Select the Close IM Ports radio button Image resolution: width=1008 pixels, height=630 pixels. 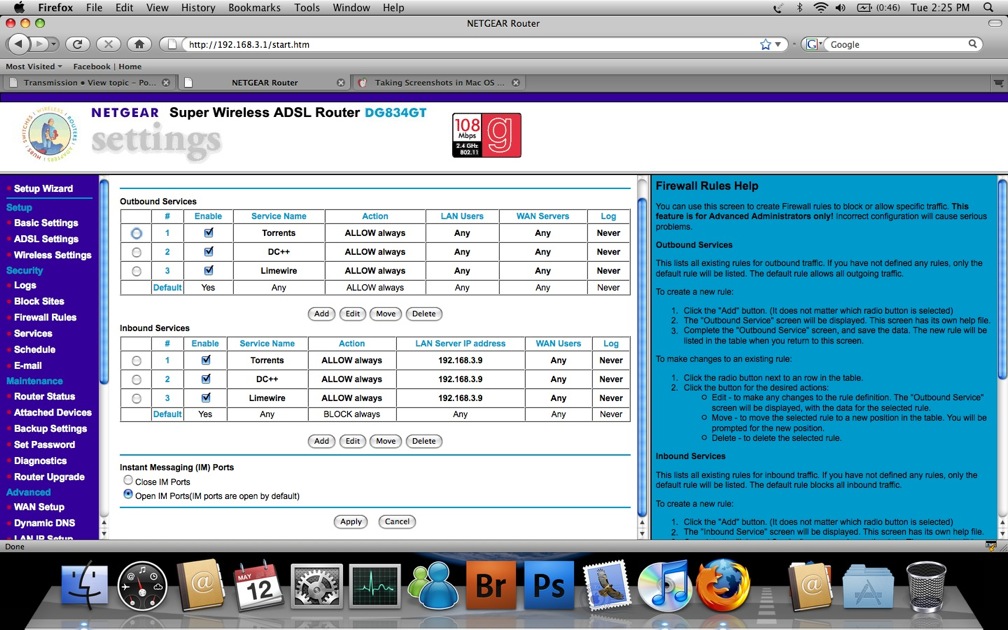coord(128,480)
